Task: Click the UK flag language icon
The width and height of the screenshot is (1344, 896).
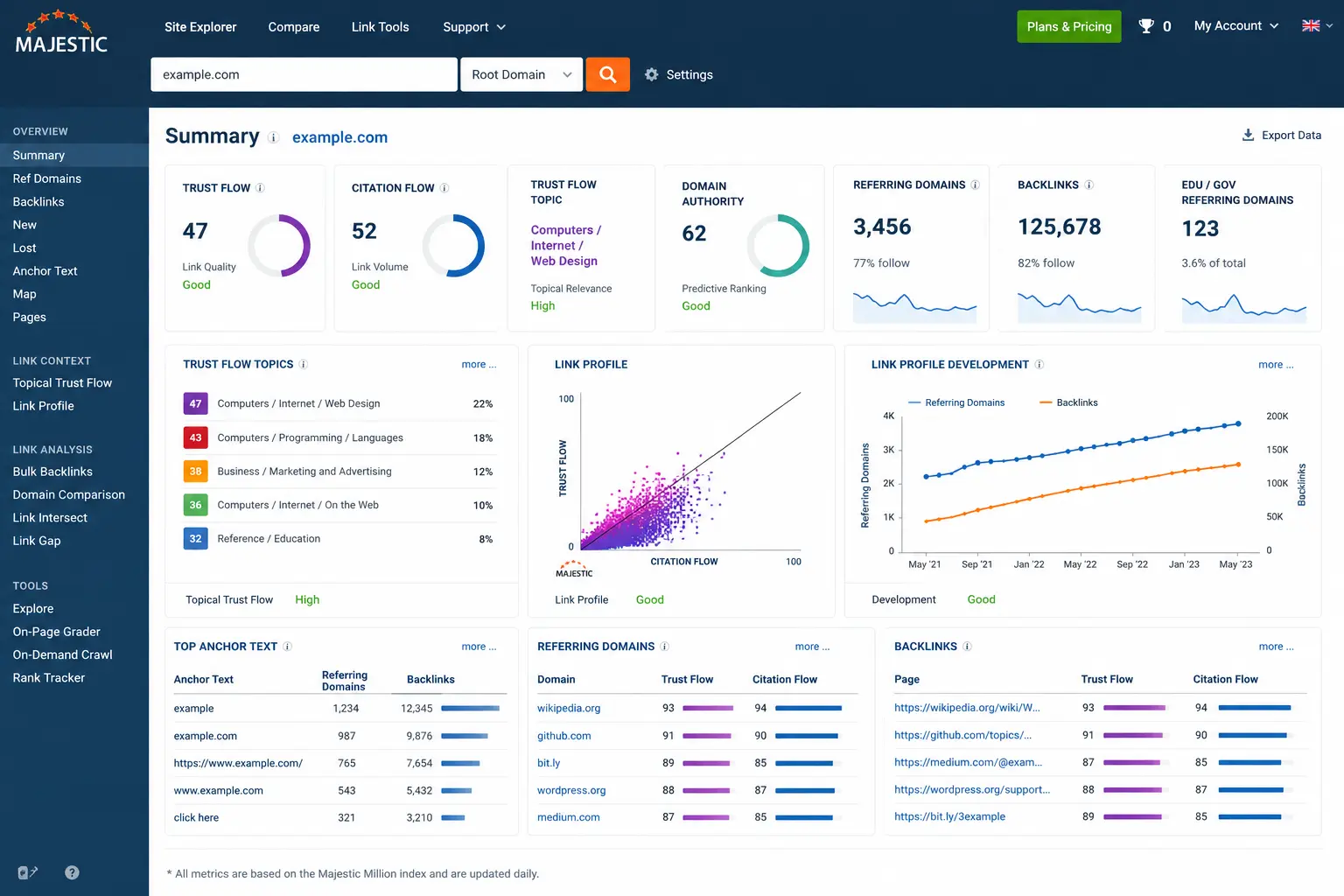Action: pos(1311,26)
